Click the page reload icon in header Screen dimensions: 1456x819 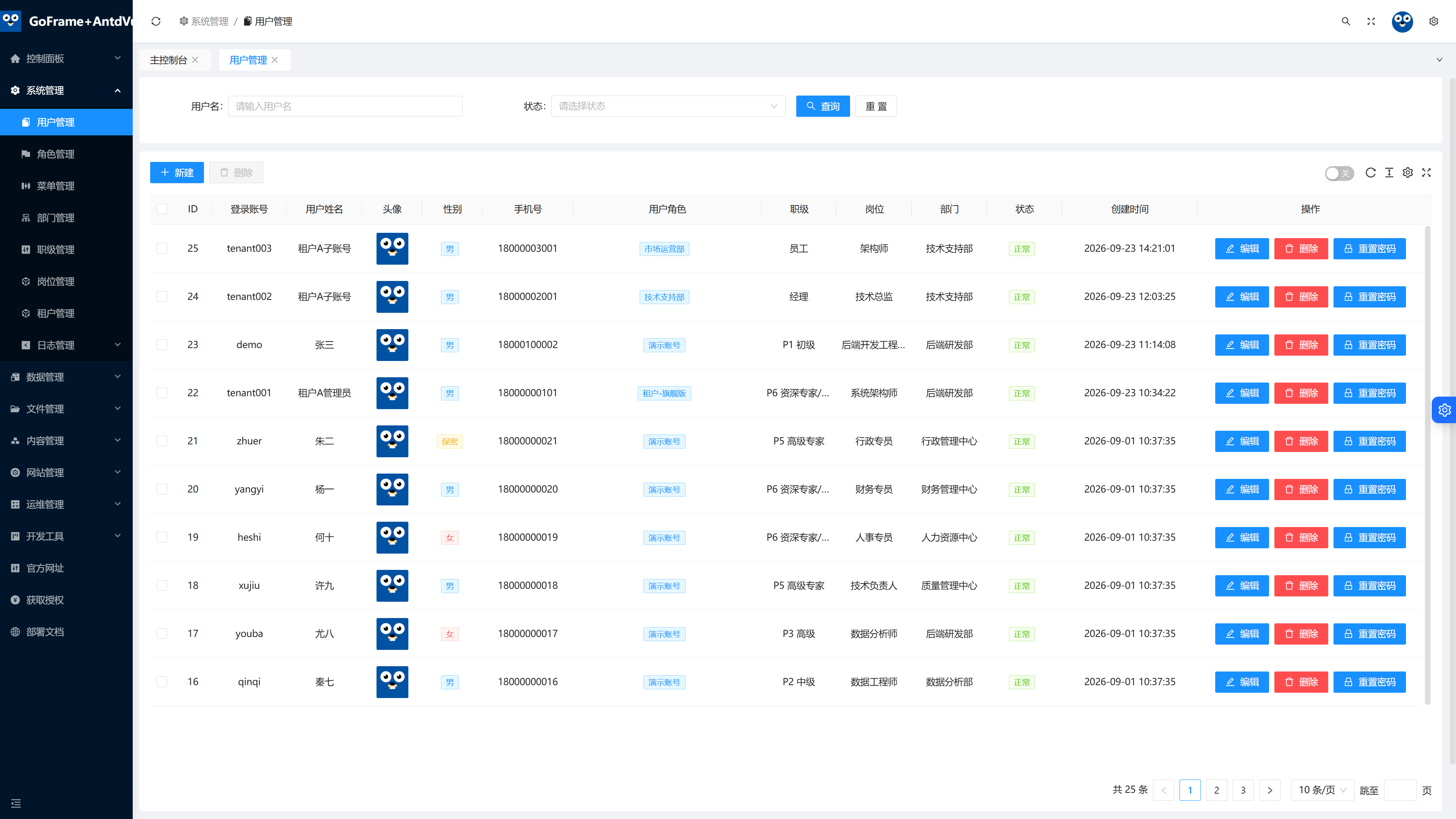156,22
